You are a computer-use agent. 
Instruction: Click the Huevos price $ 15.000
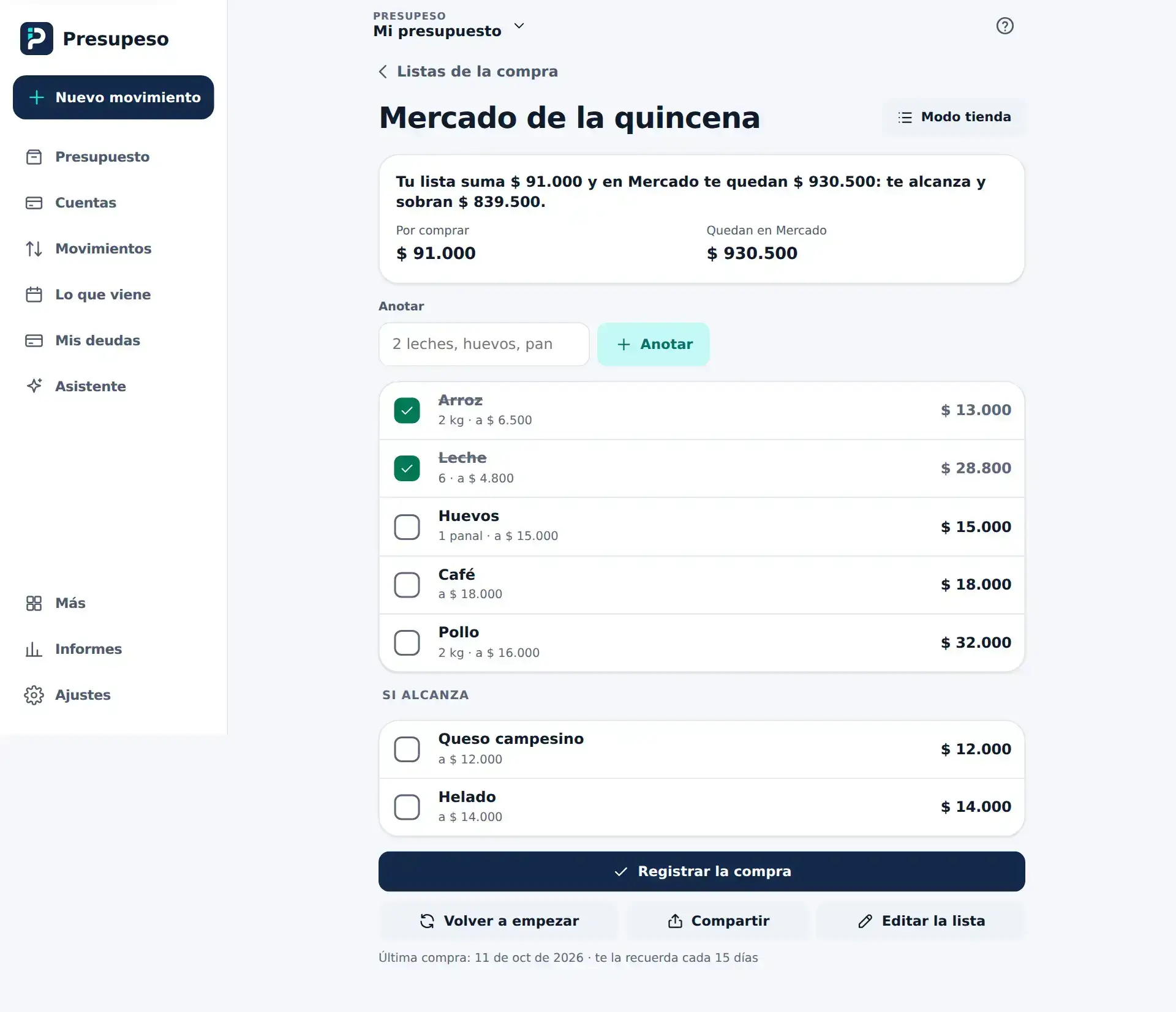click(x=976, y=527)
